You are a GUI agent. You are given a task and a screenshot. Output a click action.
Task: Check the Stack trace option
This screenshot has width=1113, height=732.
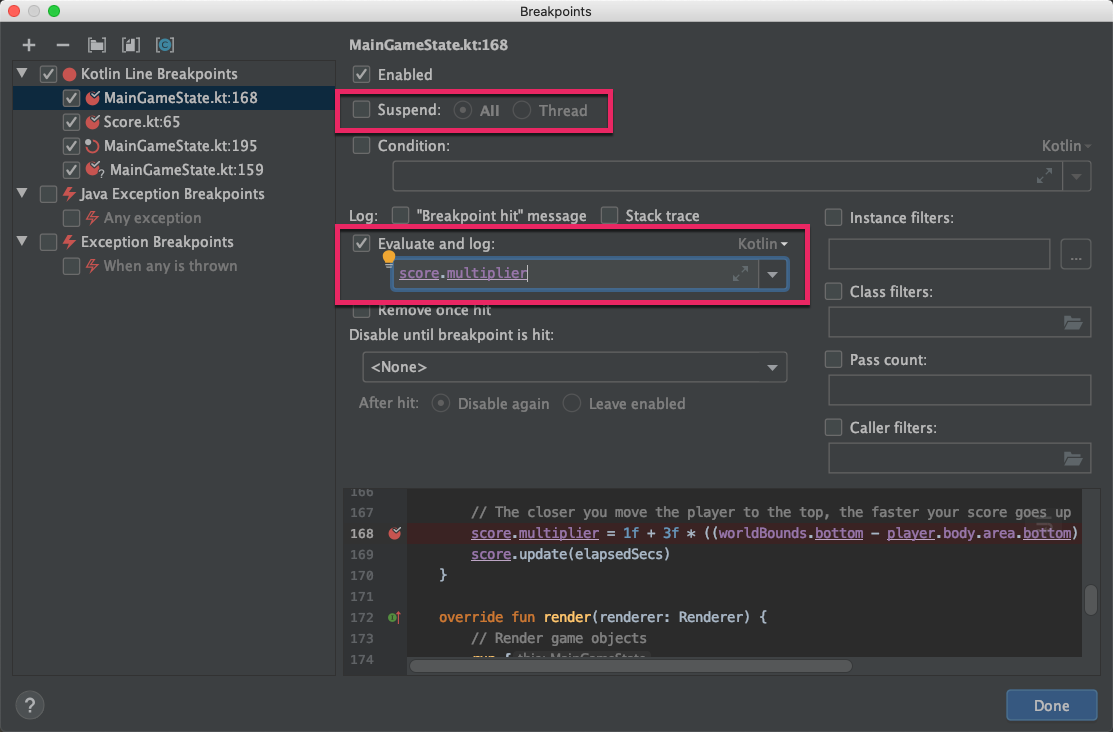click(x=609, y=215)
